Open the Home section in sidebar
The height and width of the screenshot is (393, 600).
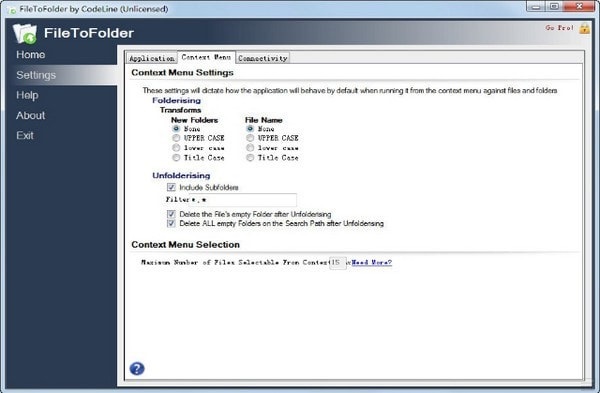point(31,55)
